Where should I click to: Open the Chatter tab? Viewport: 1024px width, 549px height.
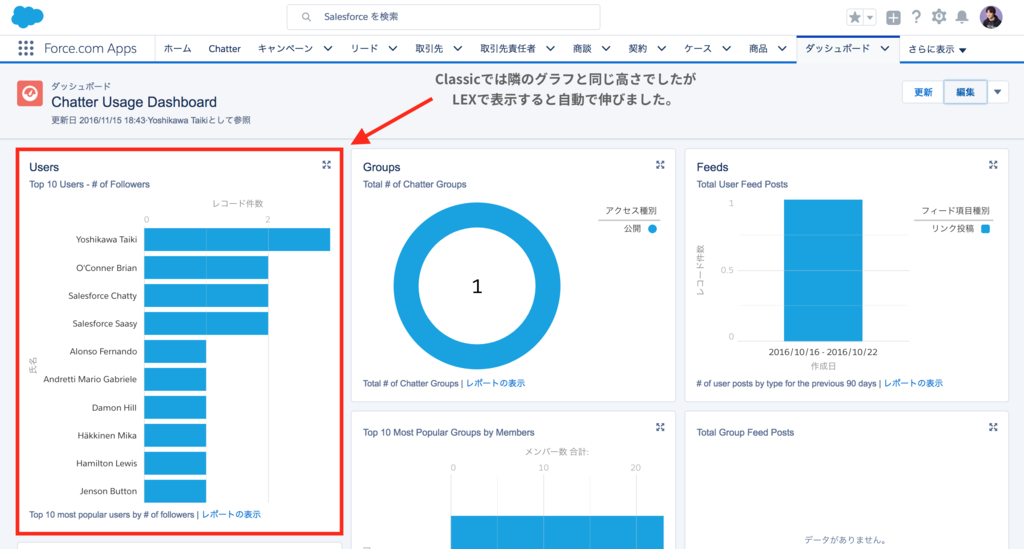click(x=225, y=48)
